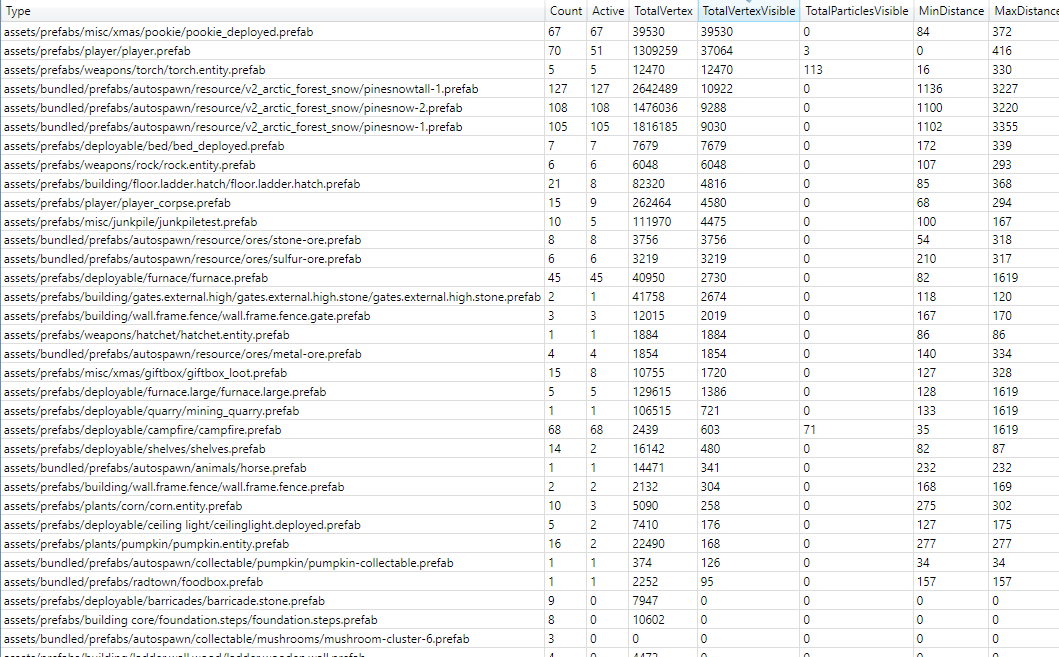The height and width of the screenshot is (657, 1059).
Task: Click TotalVertex value 22490 for pumpkin.entity
Action: pos(648,544)
